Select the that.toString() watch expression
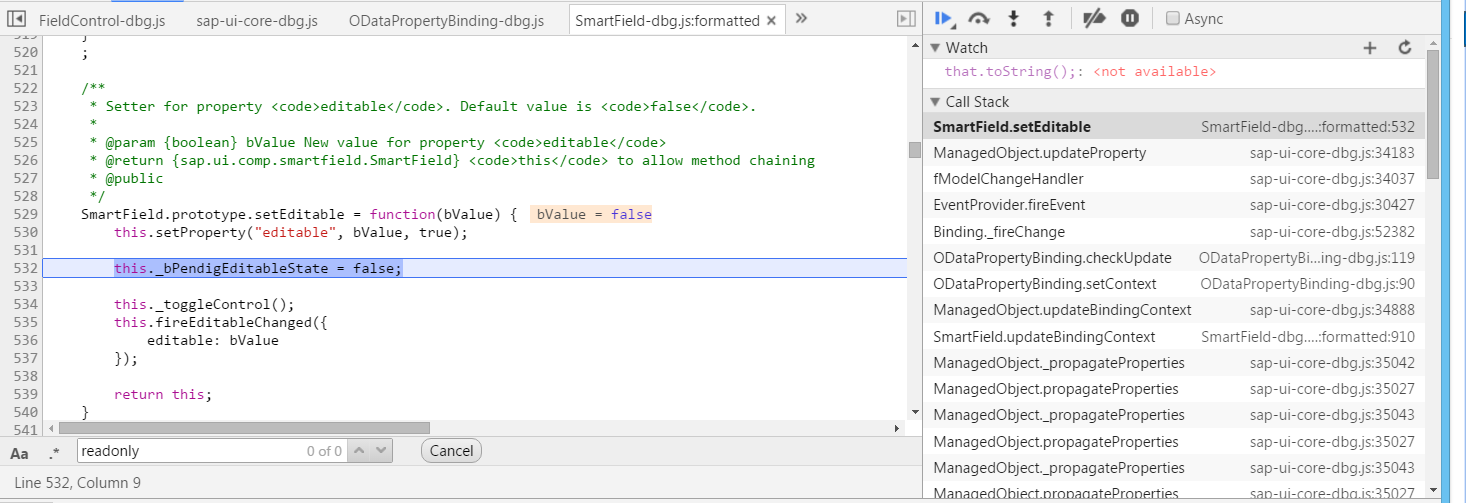This screenshot has width=1466, height=503. [1080, 72]
